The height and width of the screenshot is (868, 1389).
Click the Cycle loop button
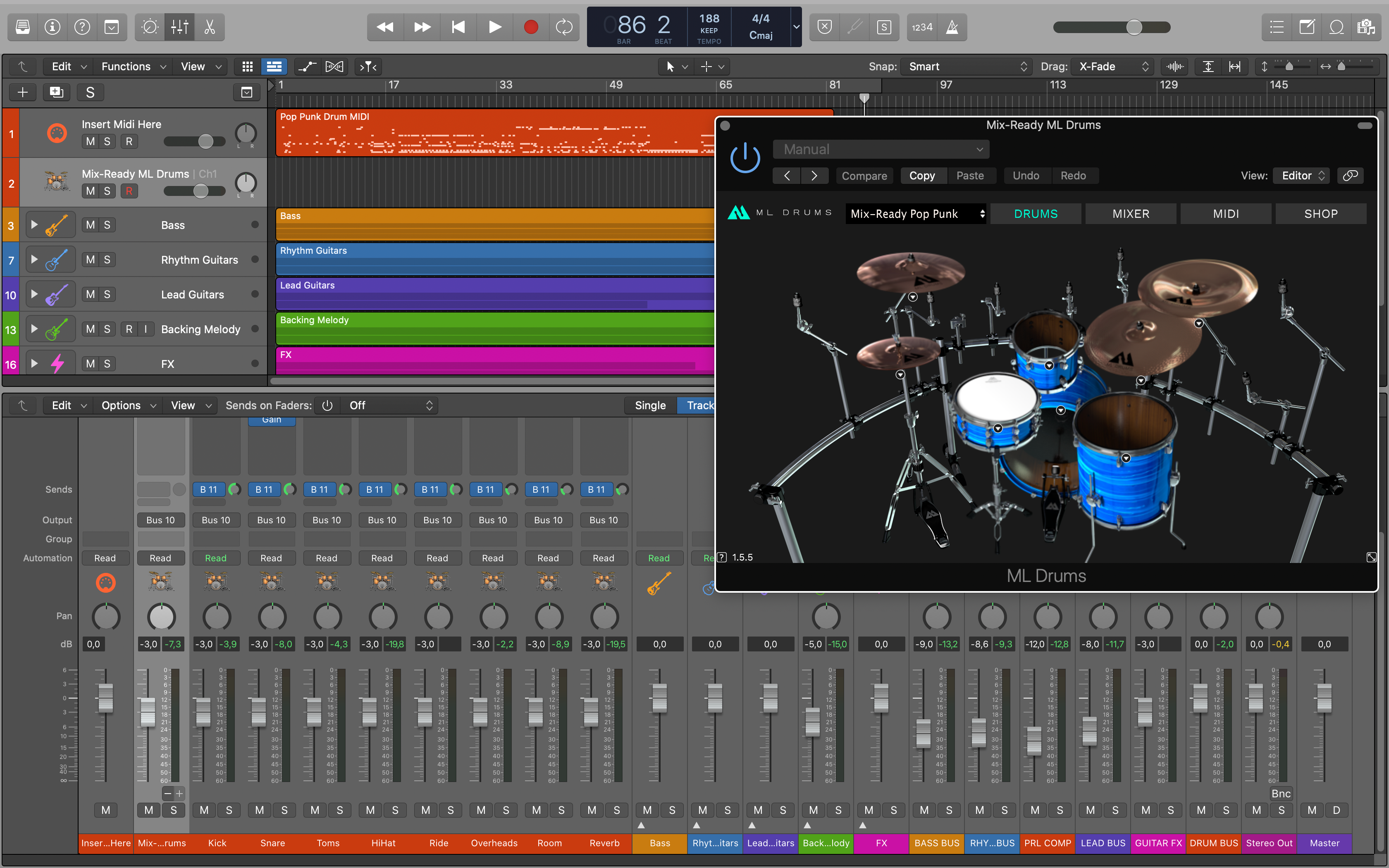point(563,27)
